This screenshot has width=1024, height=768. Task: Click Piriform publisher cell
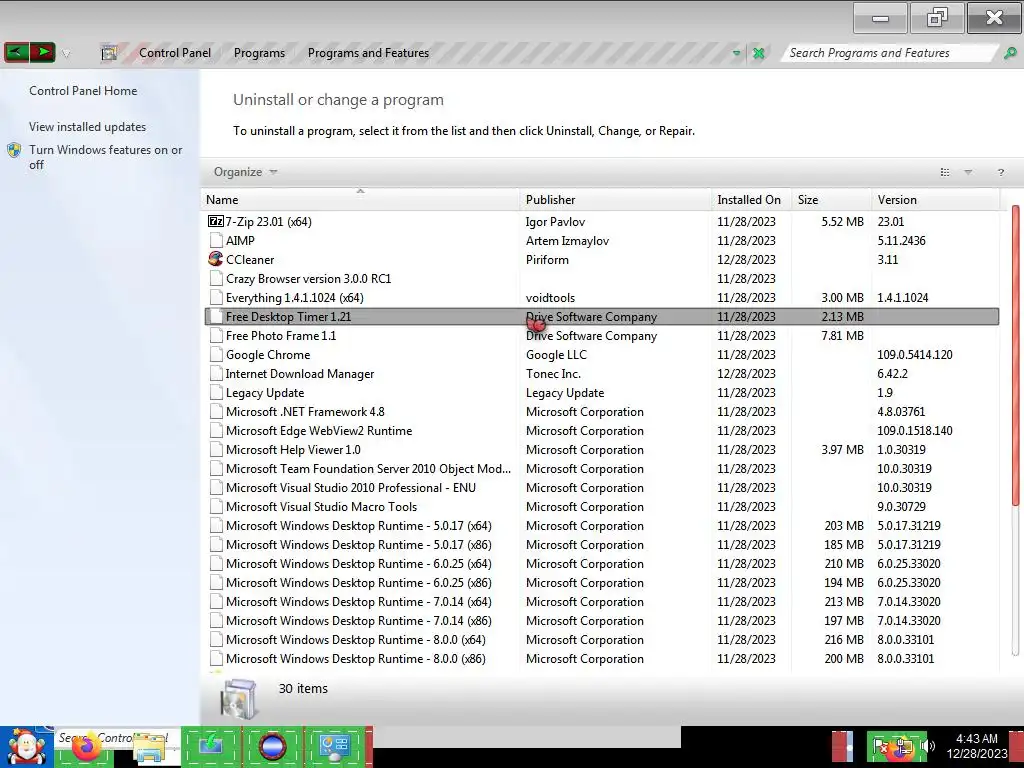[547, 260]
